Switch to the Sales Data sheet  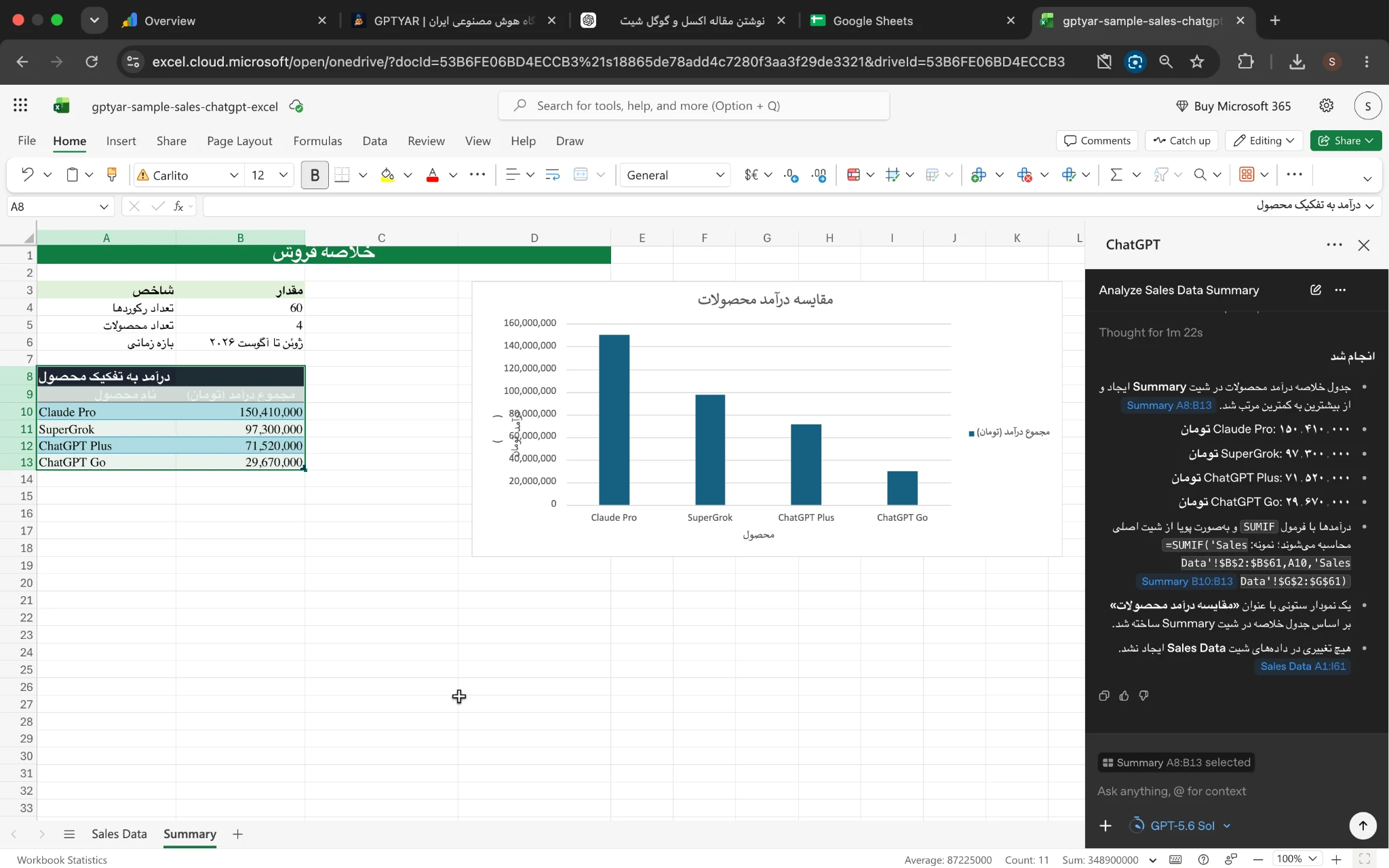[x=119, y=834]
